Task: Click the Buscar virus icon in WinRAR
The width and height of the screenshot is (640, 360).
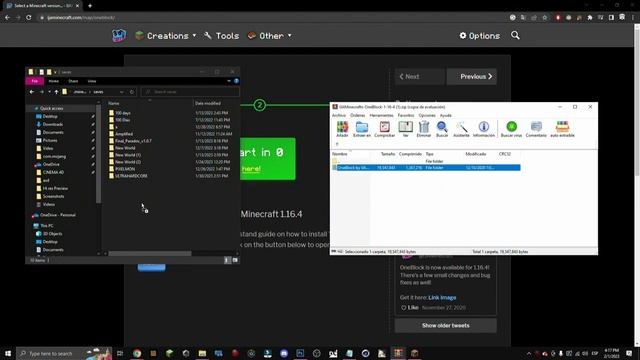Action: point(511,129)
